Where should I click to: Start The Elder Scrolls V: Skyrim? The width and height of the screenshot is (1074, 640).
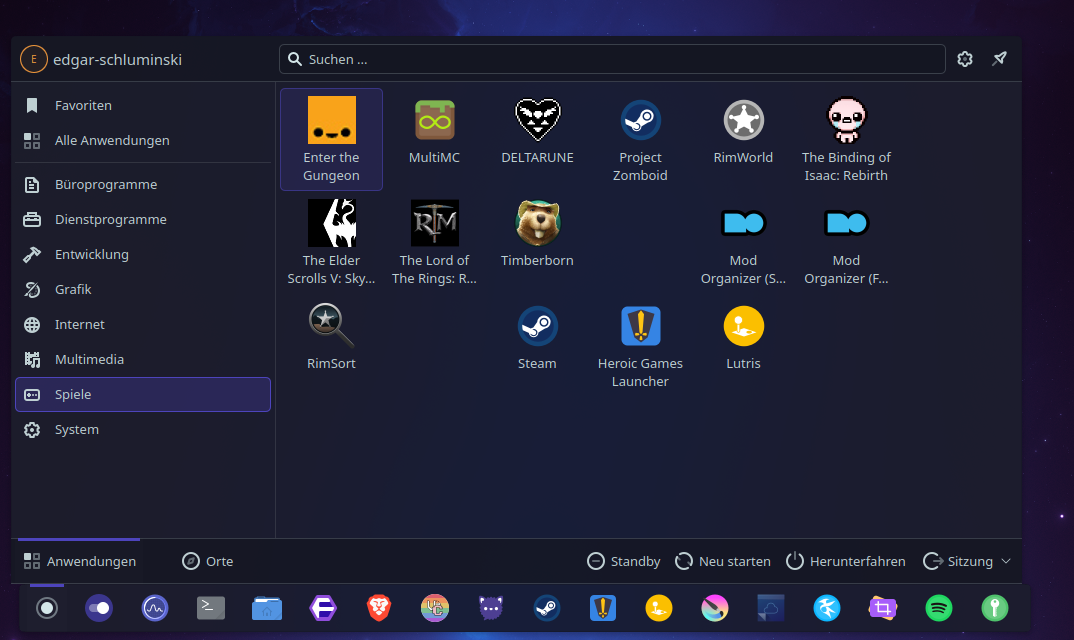332,242
